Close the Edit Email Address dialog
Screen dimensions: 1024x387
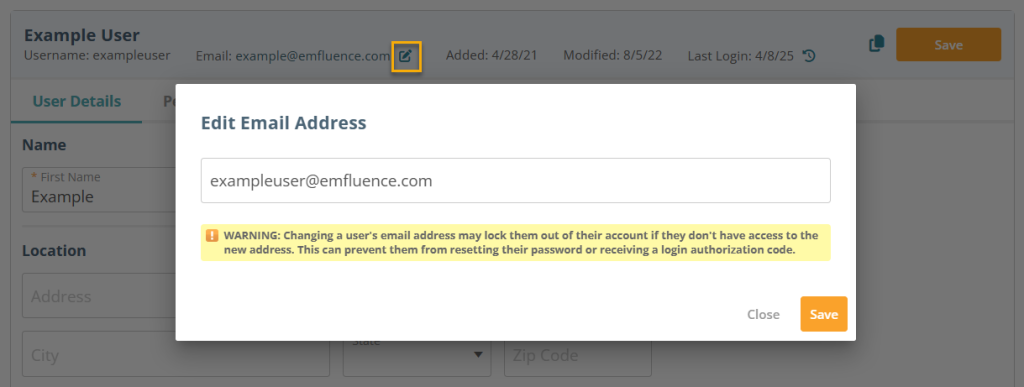[763, 315]
